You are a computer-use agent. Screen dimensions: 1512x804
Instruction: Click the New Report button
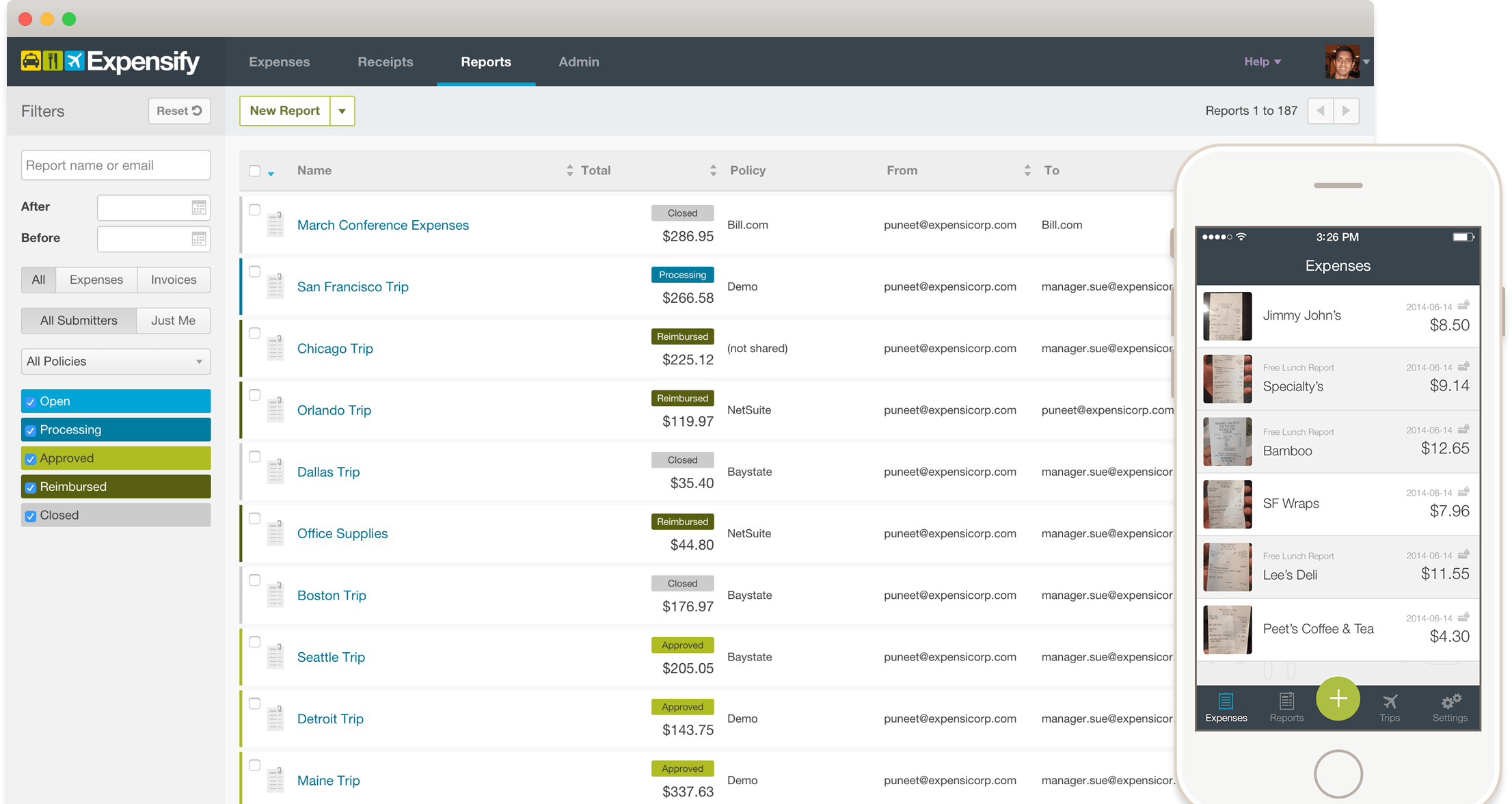[285, 111]
